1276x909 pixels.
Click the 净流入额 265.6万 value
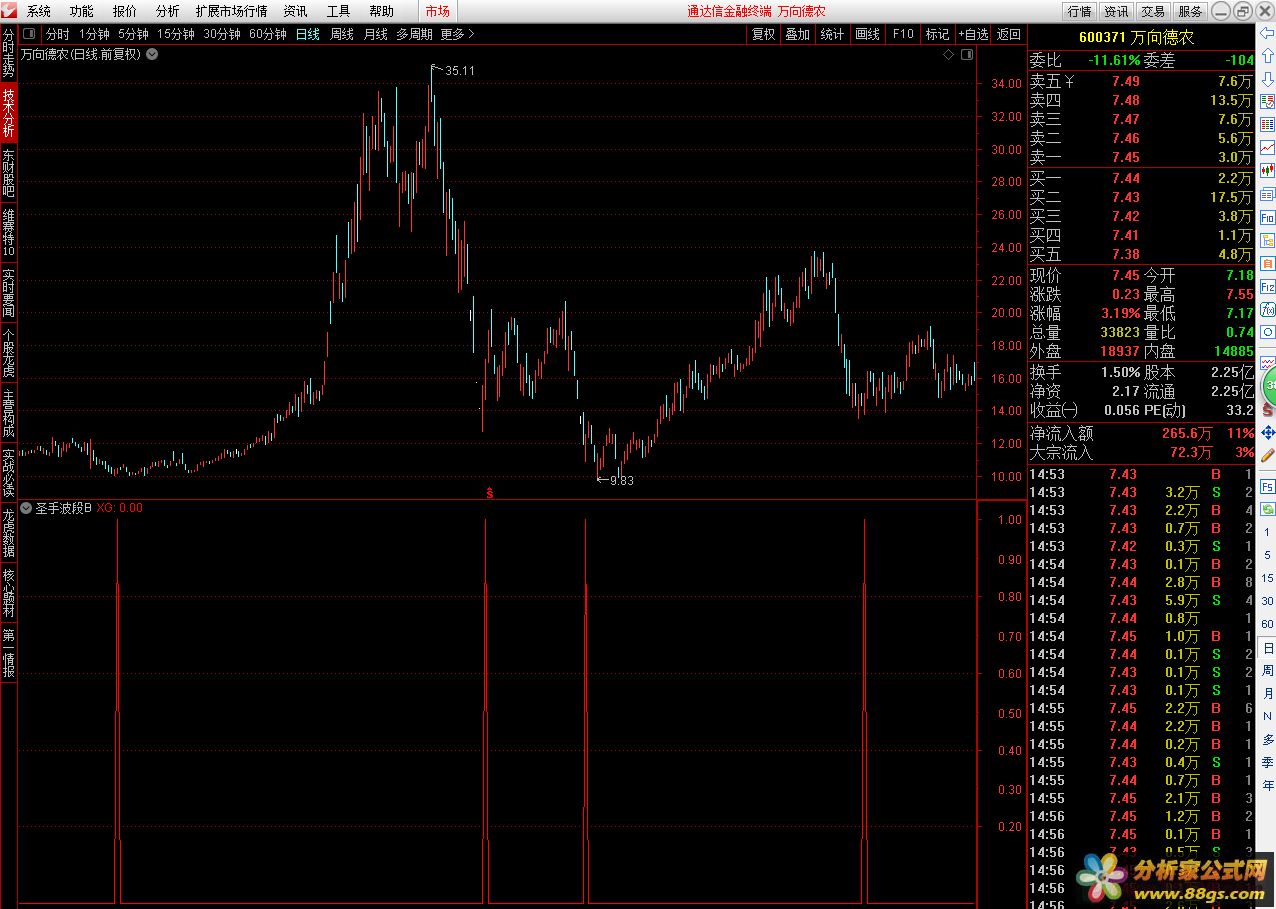coord(1187,433)
